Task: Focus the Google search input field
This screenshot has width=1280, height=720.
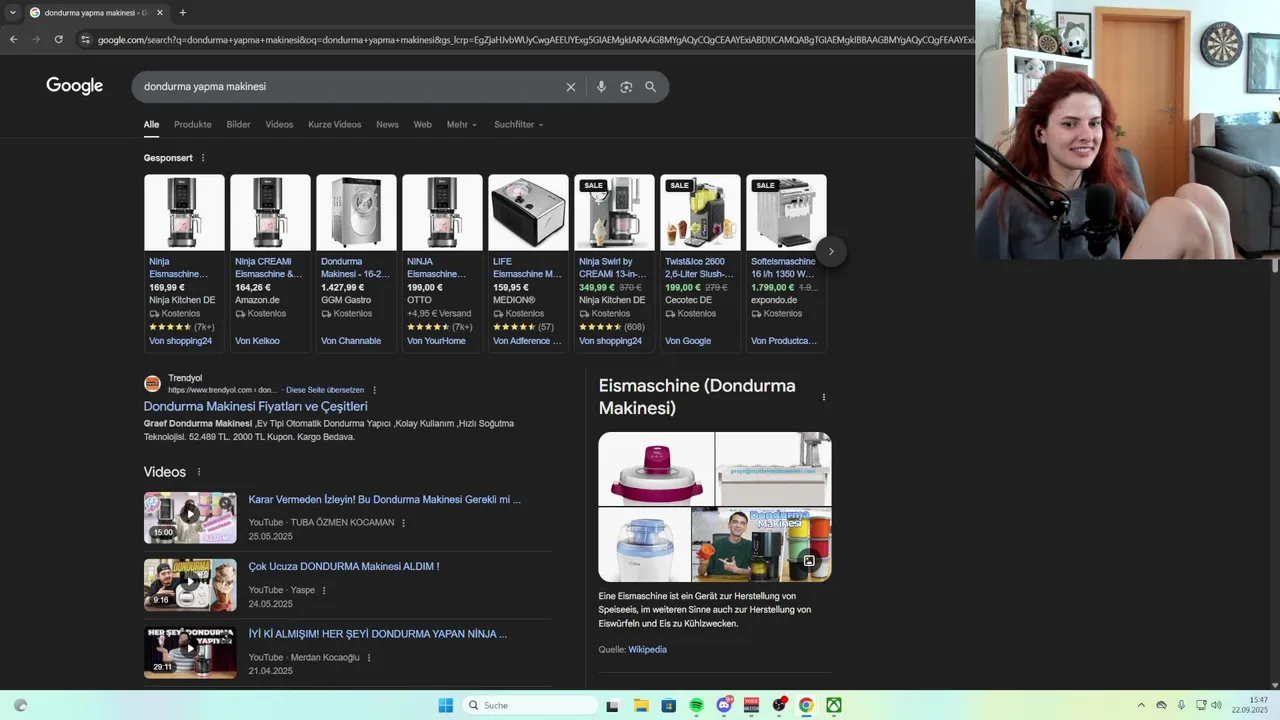Action: [350, 87]
